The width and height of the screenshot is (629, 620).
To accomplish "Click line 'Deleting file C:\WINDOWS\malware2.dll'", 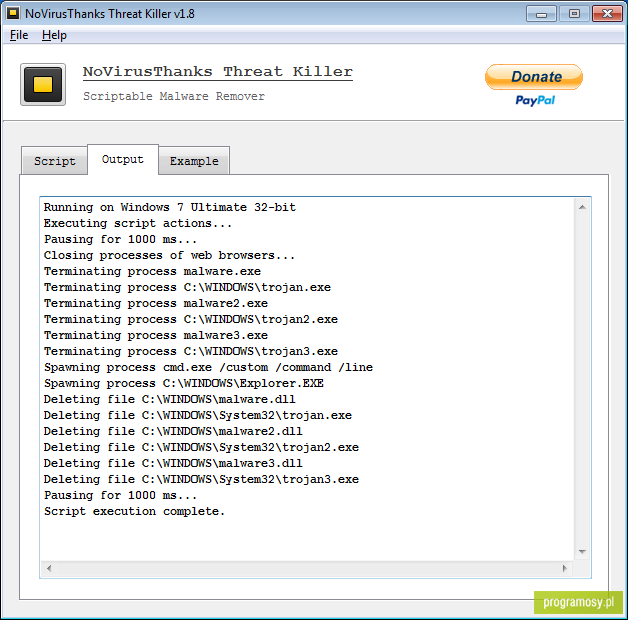I will tap(173, 432).
